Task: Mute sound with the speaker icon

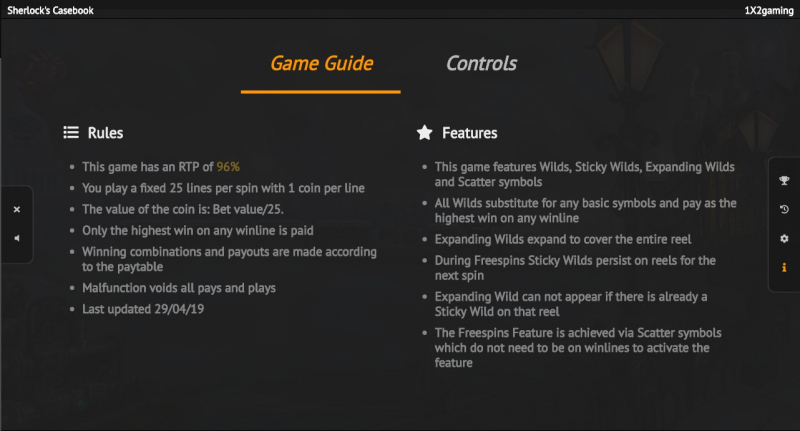Action: coord(17,238)
